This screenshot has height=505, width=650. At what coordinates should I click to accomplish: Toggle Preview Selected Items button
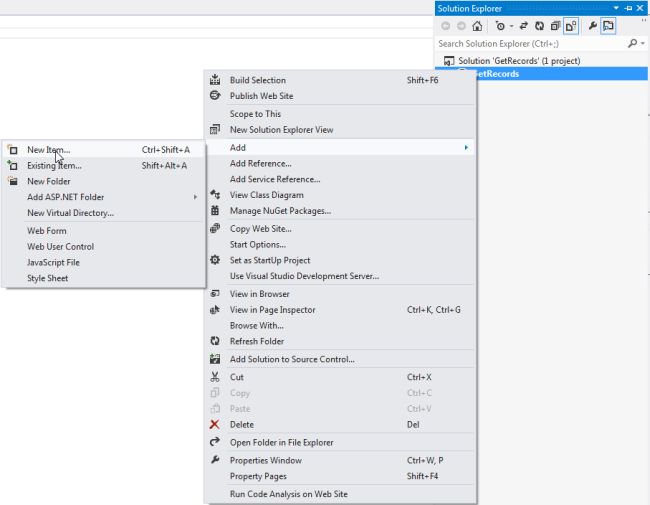[x=608, y=26]
